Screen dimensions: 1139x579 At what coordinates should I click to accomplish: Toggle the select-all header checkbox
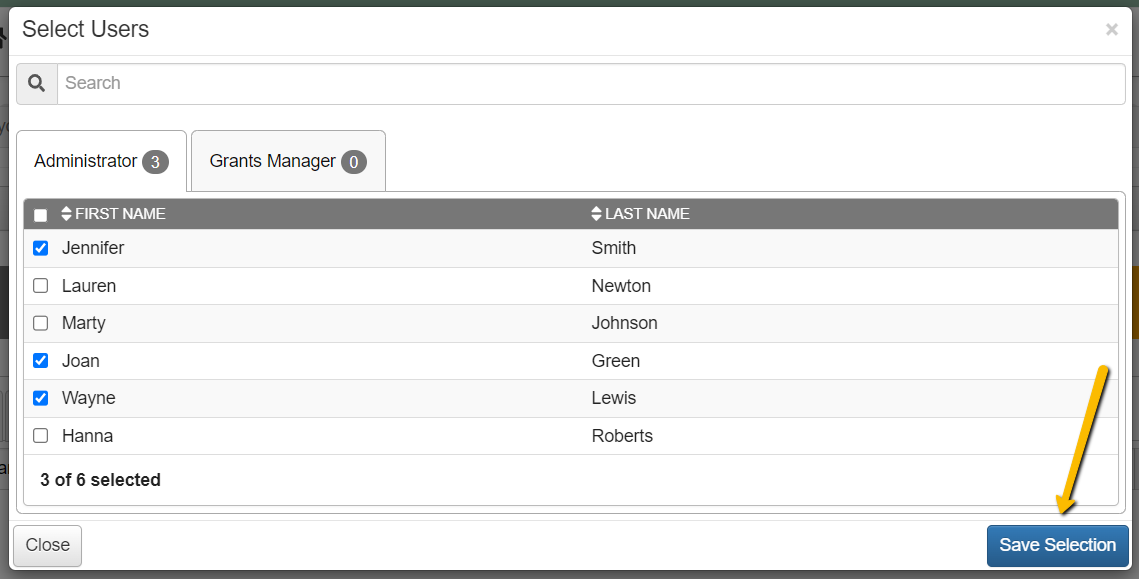(x=41, y=215)
